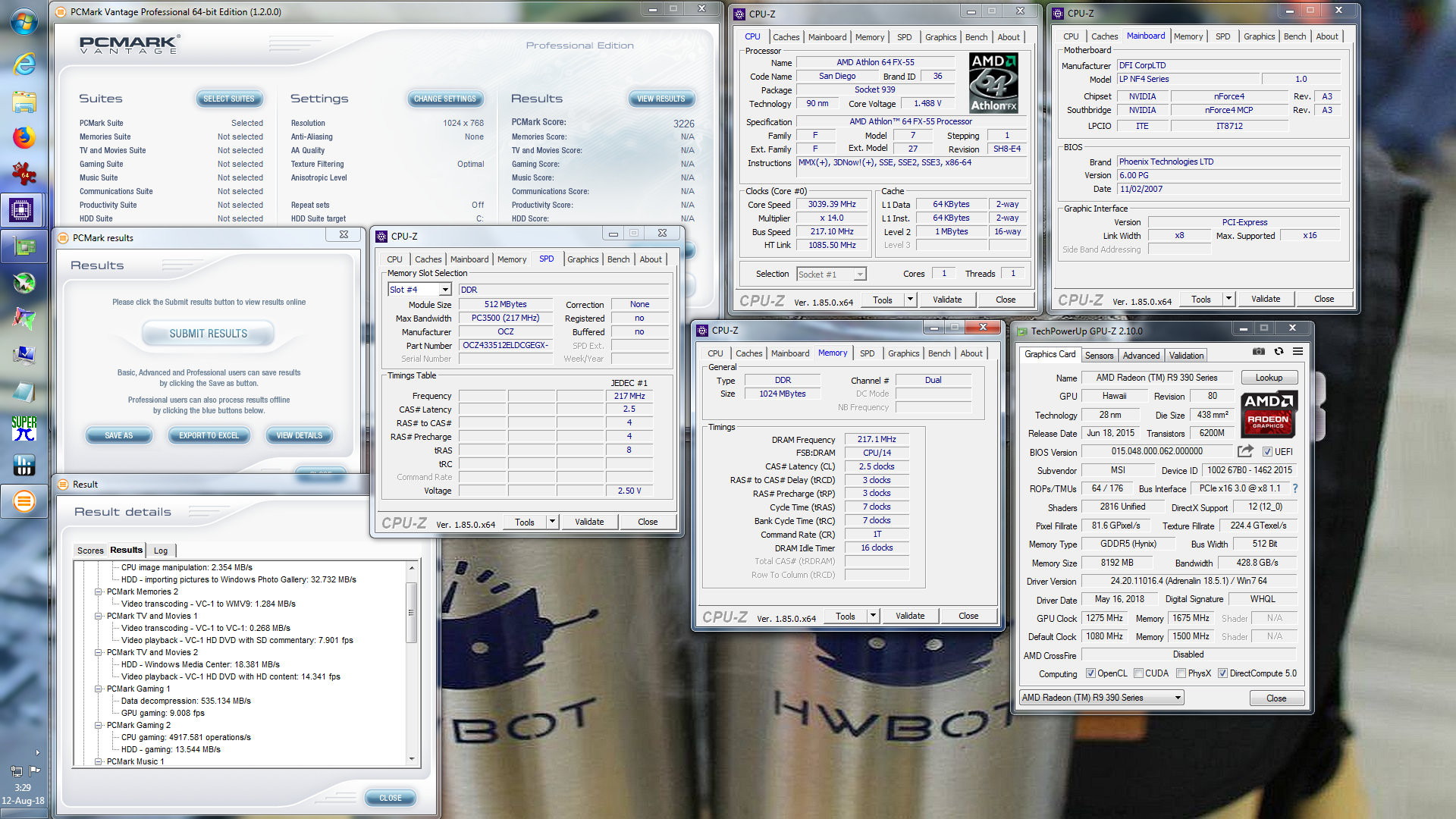The height and width of the screenshot is (819, 1456).
Task: Click View Details in PCMark results
Action: [x=300, y=435]
